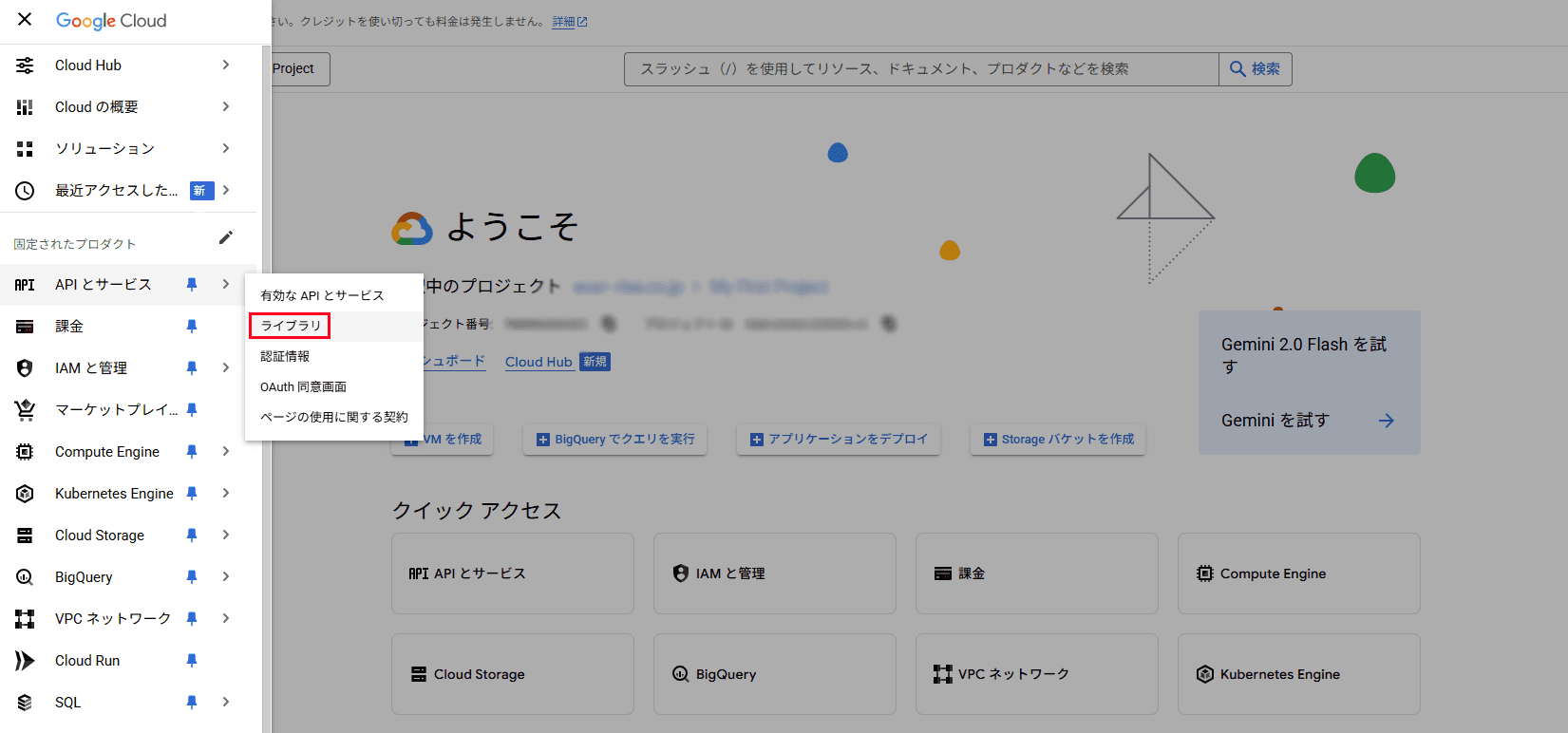The width and height of the screenshot is (1568, 733).
Task: Click the Google Cloud logo
Action: pyautogui.click(x=111, y=20)
